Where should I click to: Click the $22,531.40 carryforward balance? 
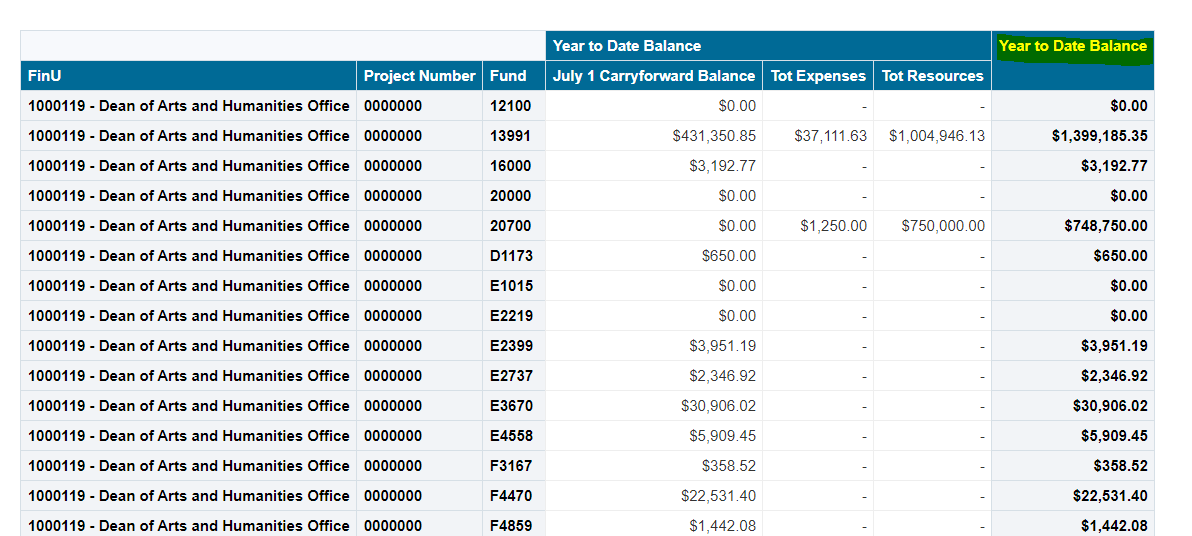(718, 496)
